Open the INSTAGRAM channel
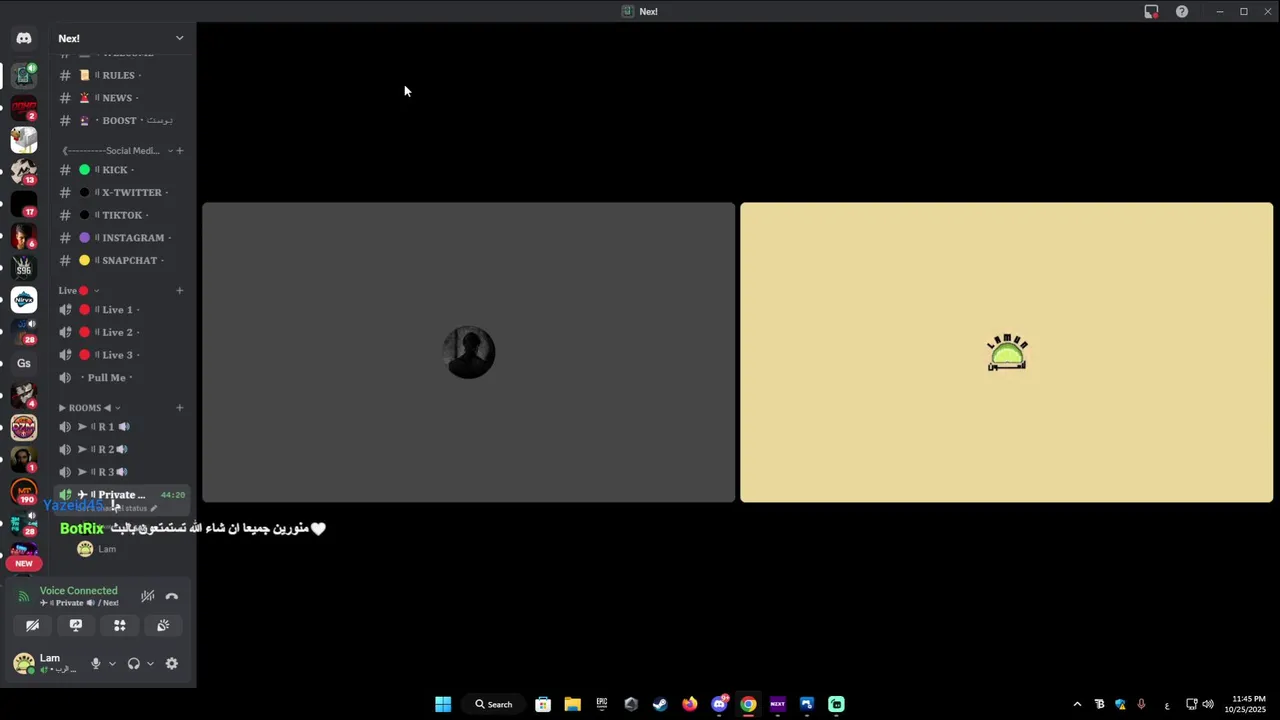1280x720 pixels. 123,238
